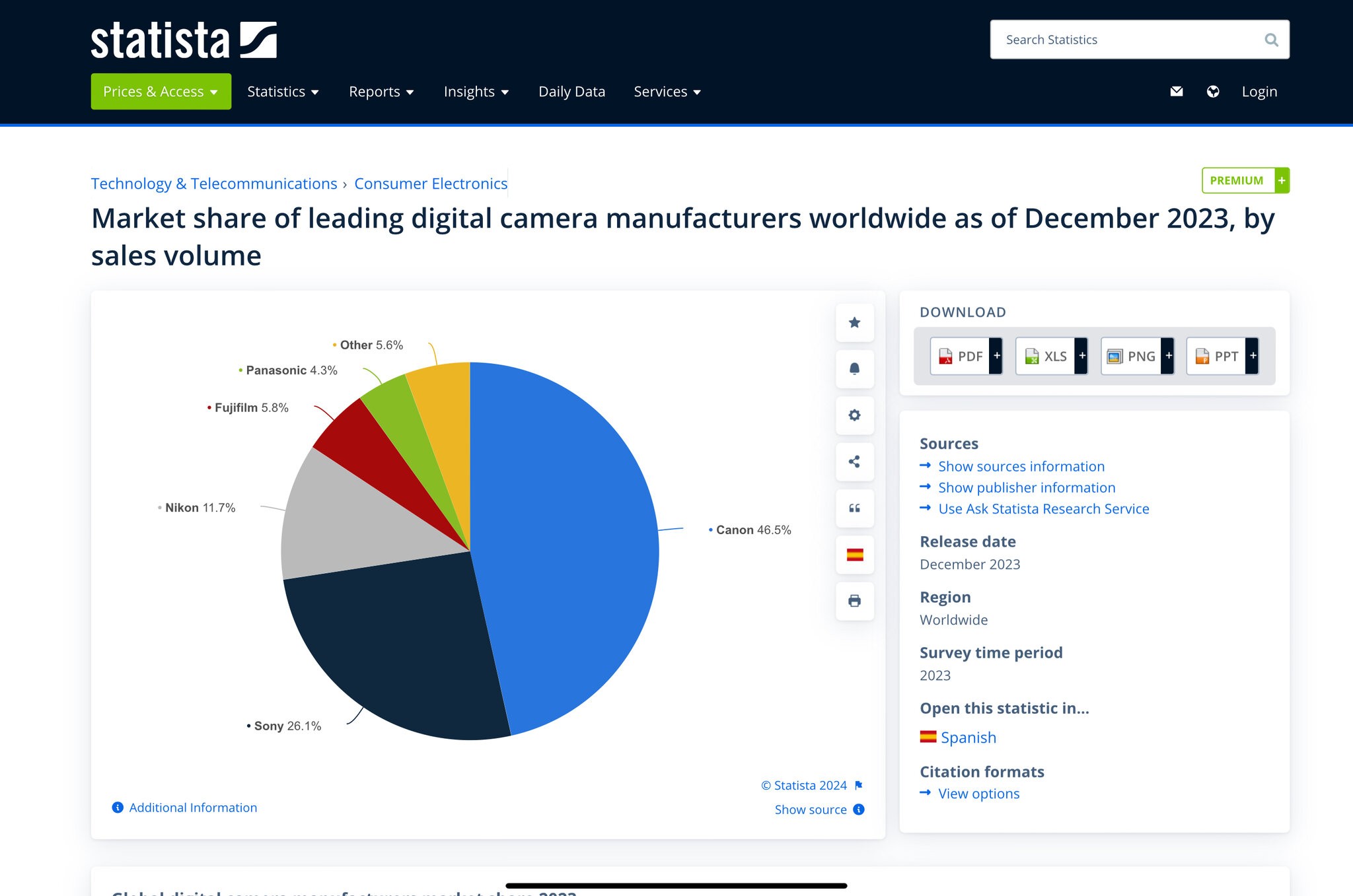
Task: Click the 'December 2023' release date text
Action: click(970, 564)
